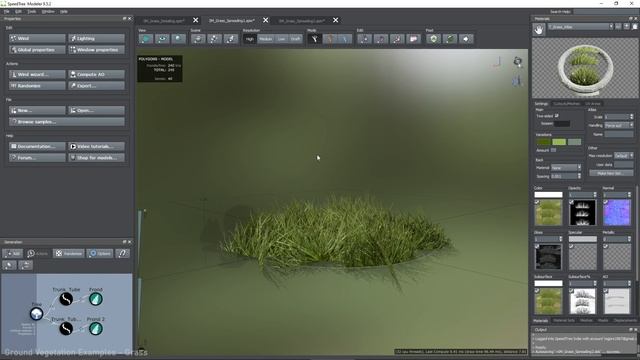
Task: Adjust the Opacity value stepper
Action: click(595, 195)
